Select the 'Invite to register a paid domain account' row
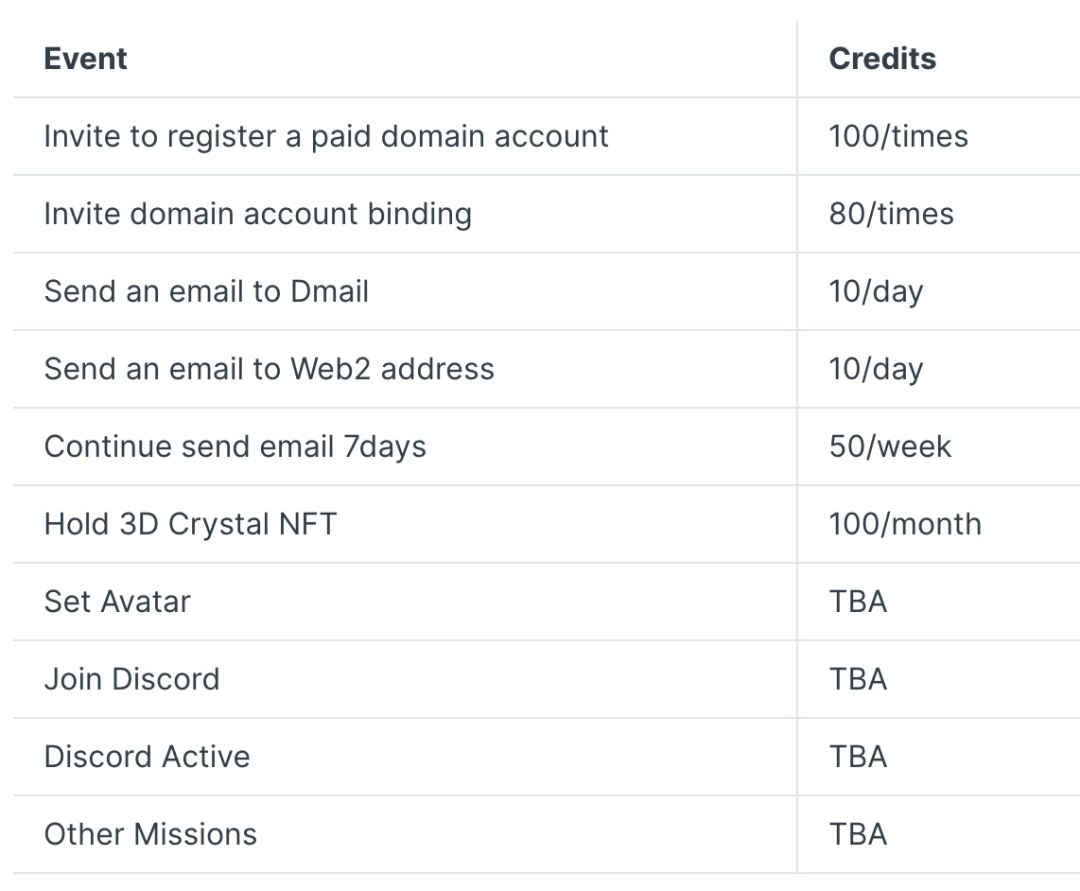This screenshot has height=891, width=1080. click(326, 136)
